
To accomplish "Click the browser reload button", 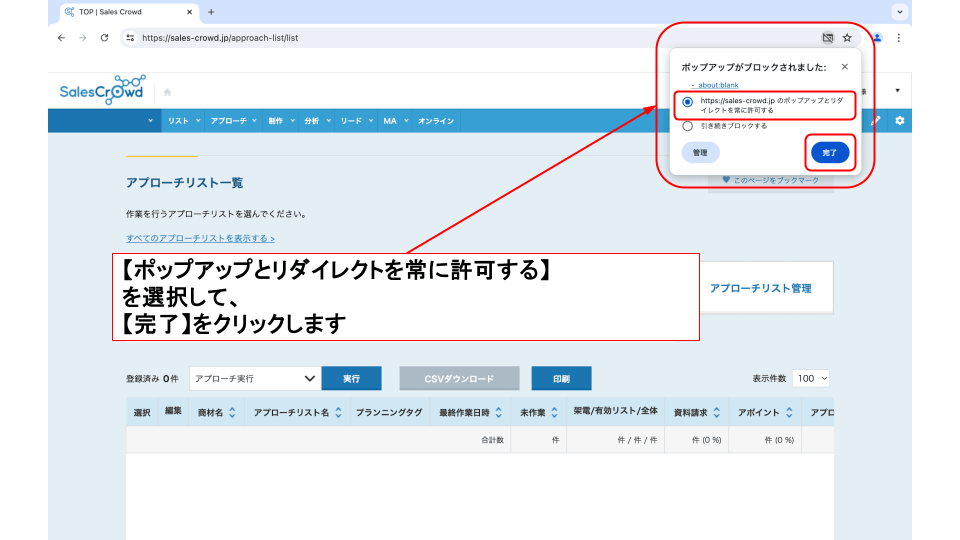I will 104,38.
